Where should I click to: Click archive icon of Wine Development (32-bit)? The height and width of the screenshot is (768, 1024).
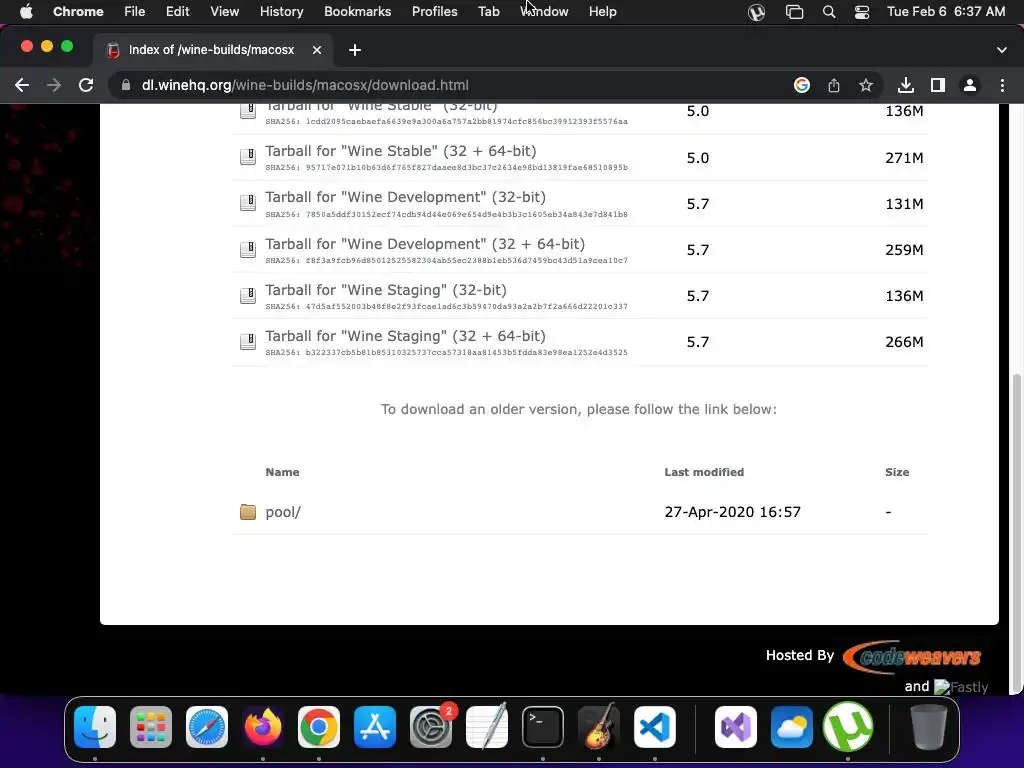[x=248, y=203]
